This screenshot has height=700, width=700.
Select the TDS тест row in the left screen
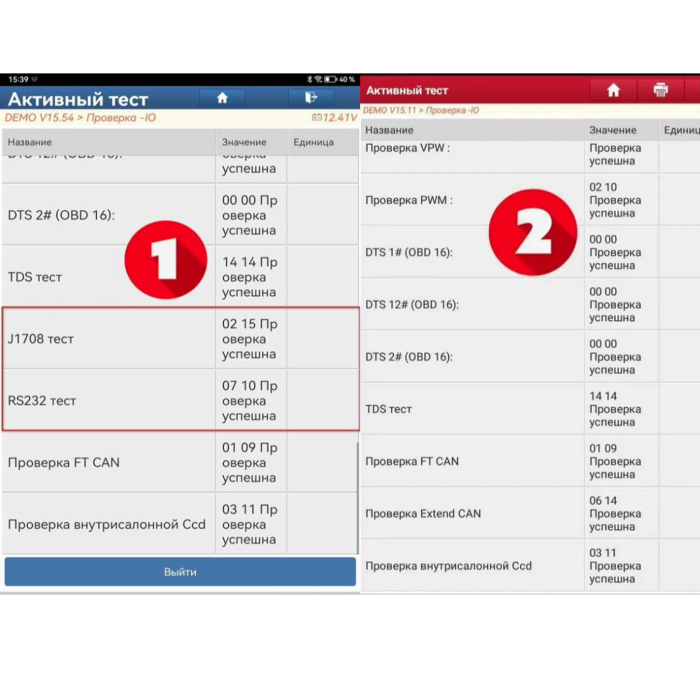click(180, 276)
